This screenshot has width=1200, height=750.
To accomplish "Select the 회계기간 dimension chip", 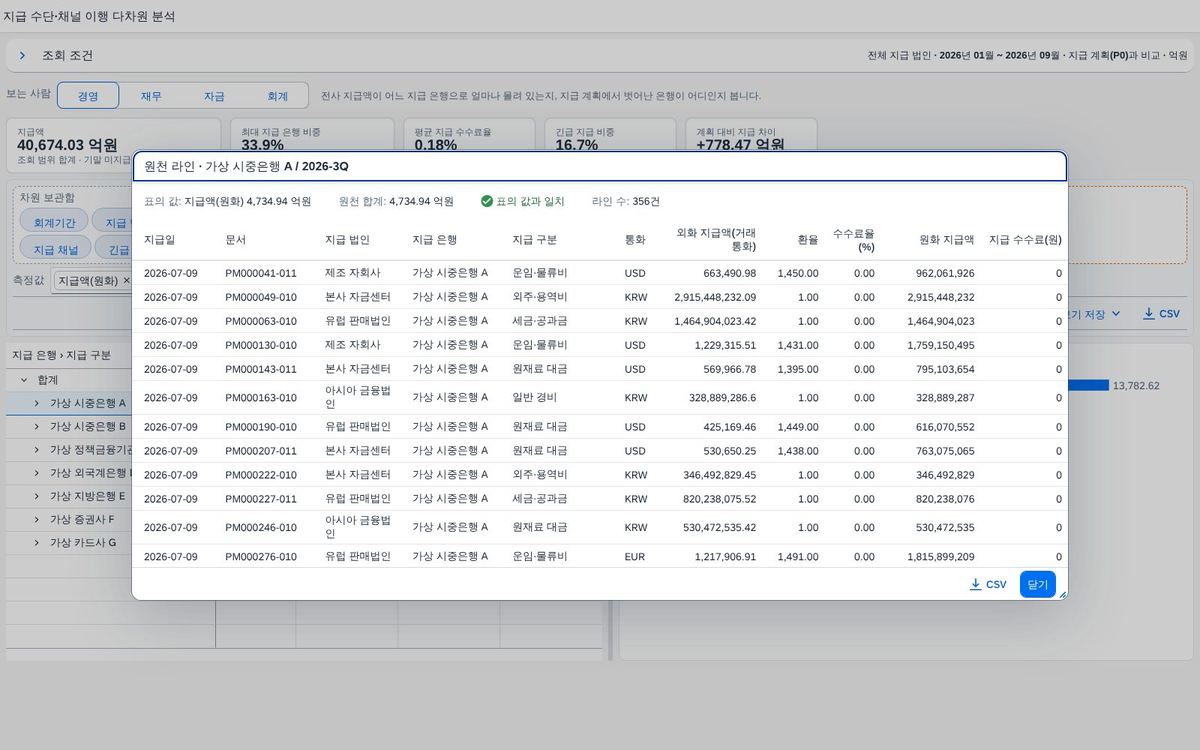I will [x=54, y=222].
